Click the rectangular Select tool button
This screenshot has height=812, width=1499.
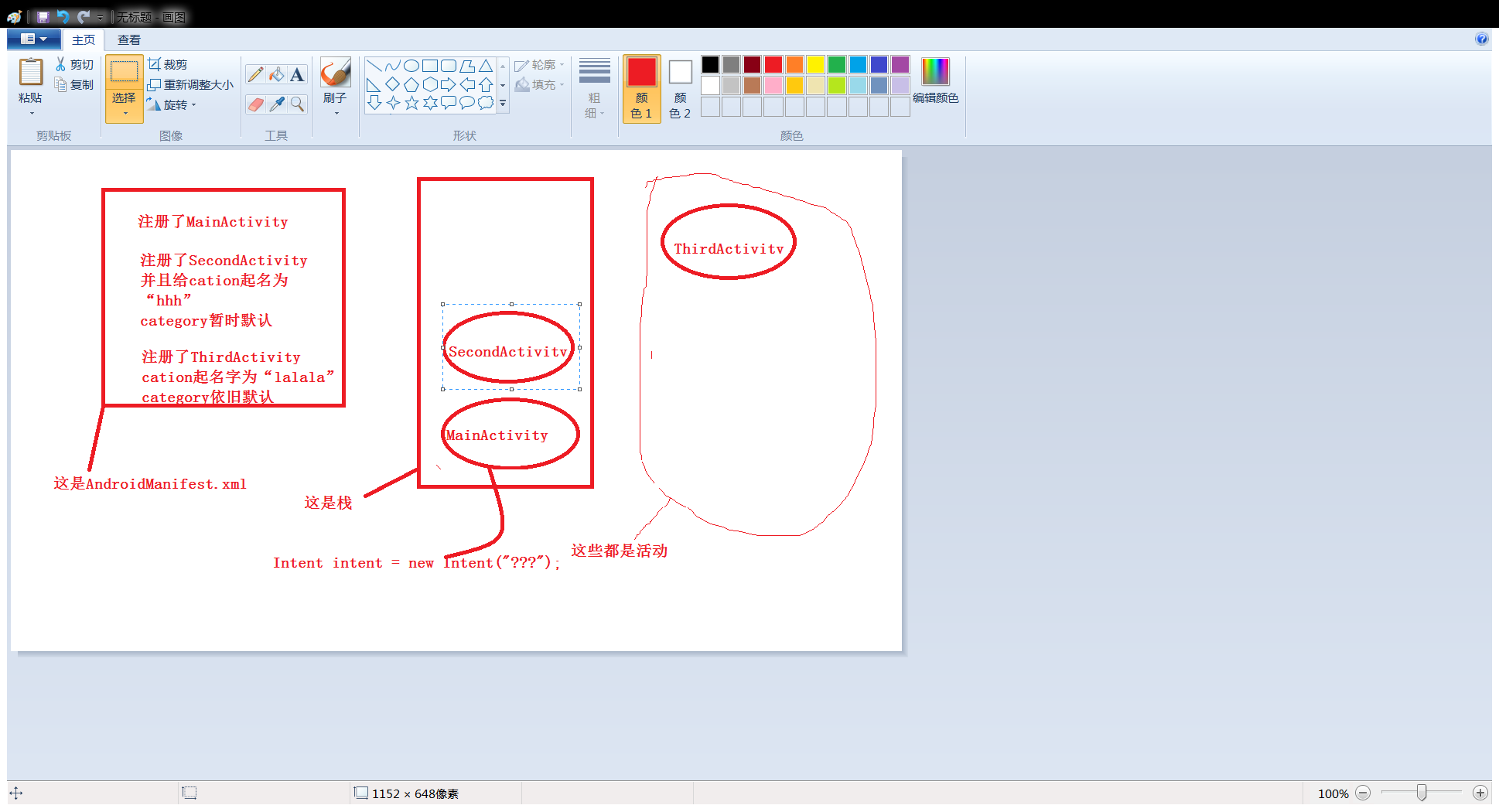tap(124, 72)
